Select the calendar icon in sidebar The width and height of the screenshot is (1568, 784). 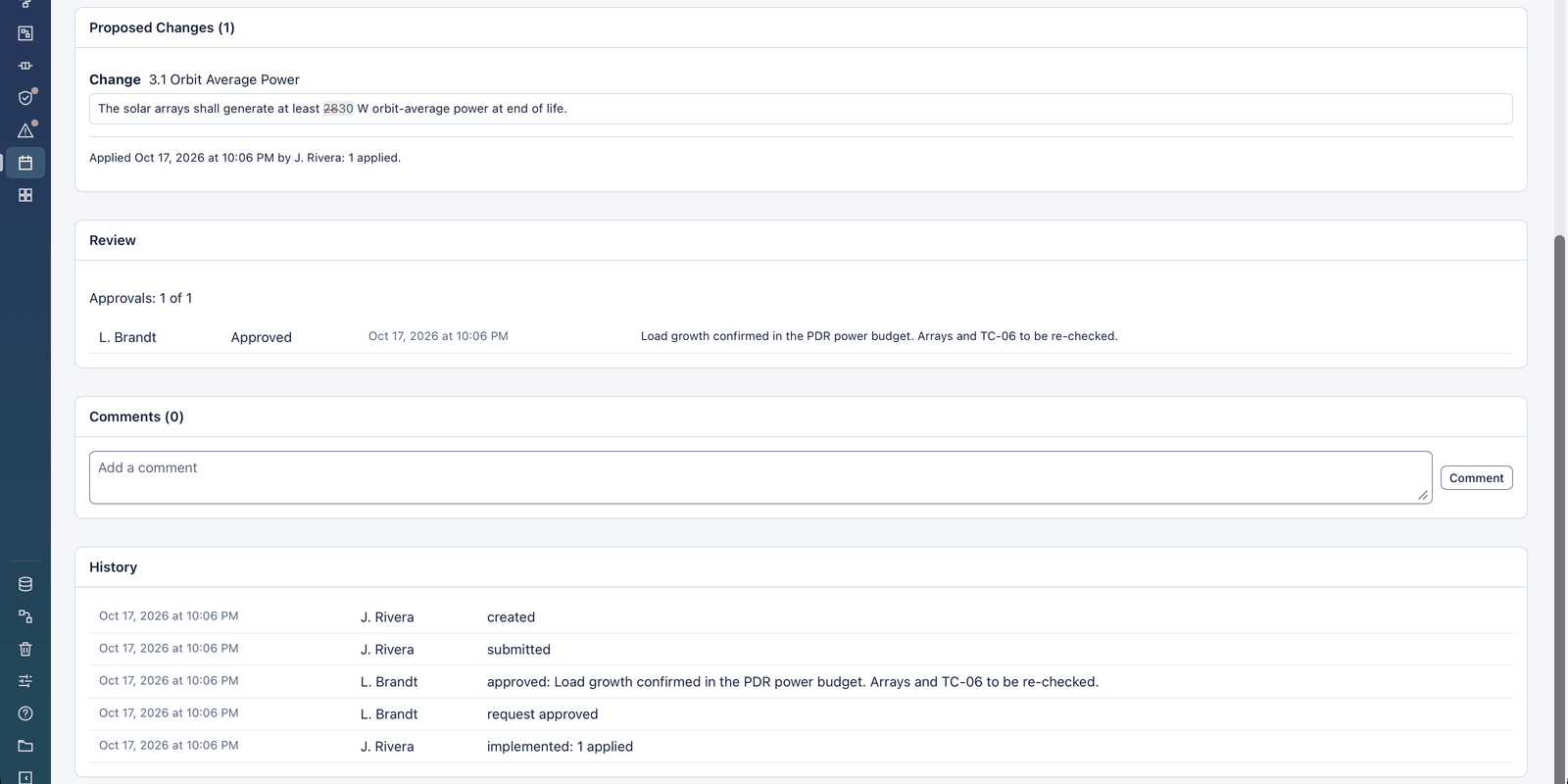(x=25, y=163)
